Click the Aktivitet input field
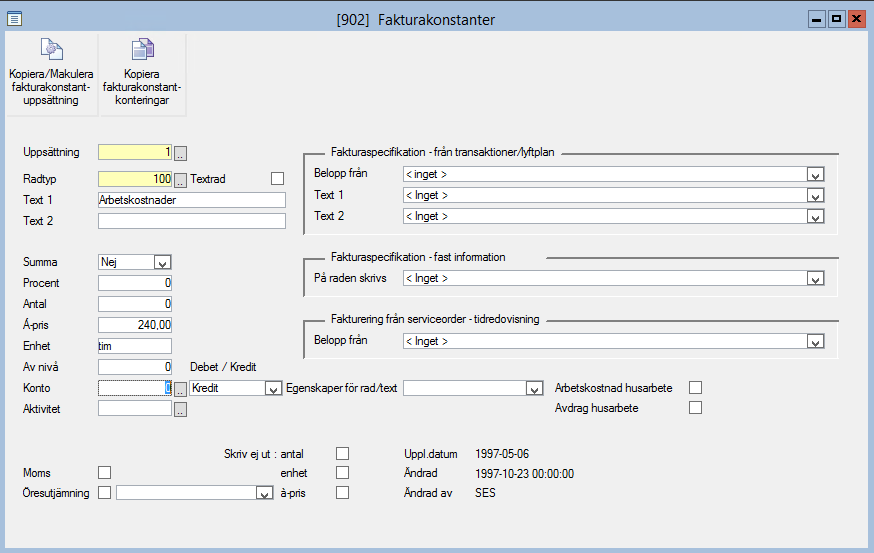 click(135, 409)
